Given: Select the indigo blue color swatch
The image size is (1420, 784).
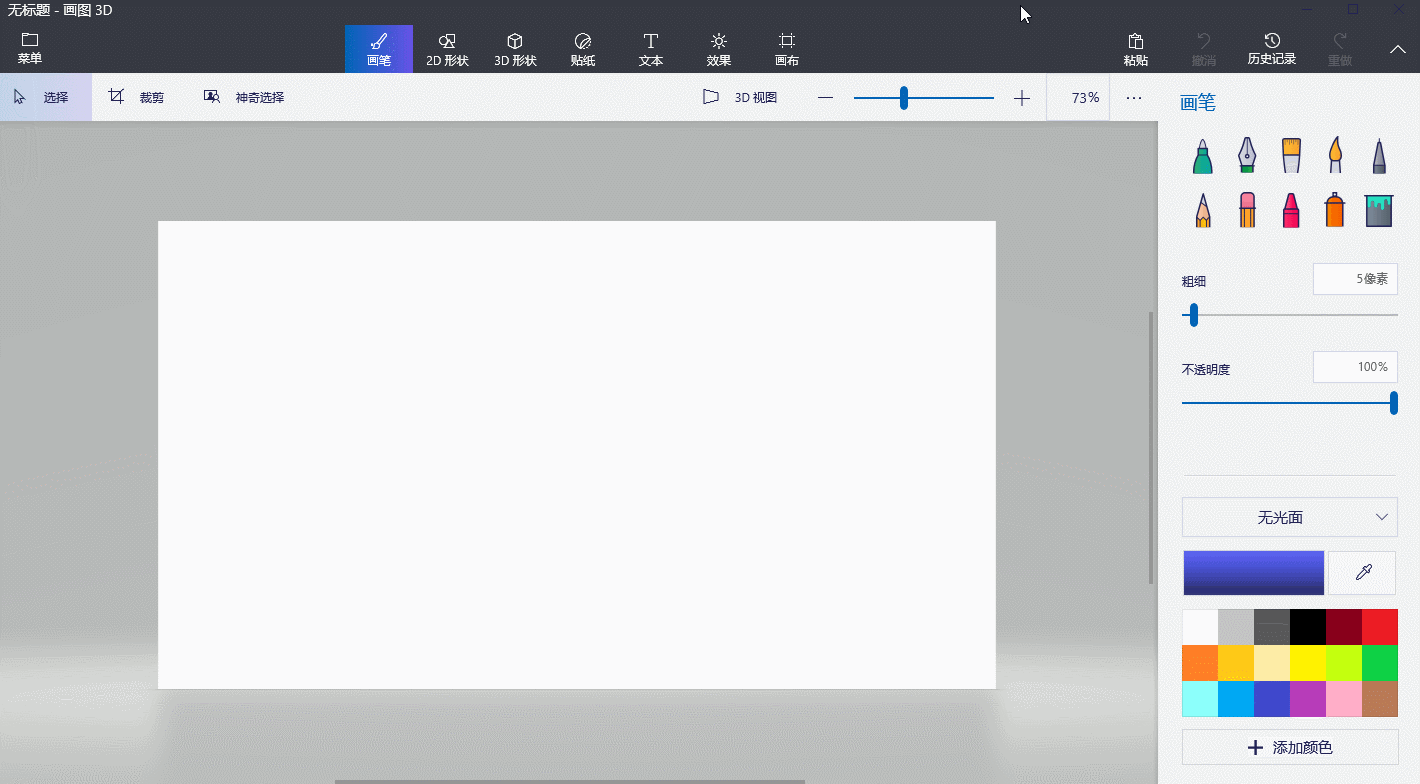Looking at the screenshot, I should pyautogui.click(x=1272, y=699).
